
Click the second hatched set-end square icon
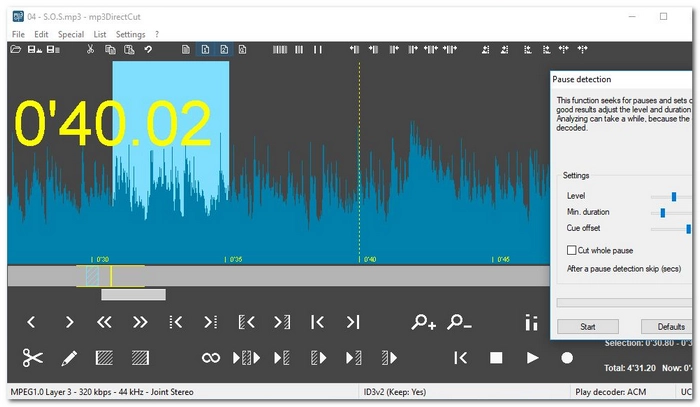[140, 358]
